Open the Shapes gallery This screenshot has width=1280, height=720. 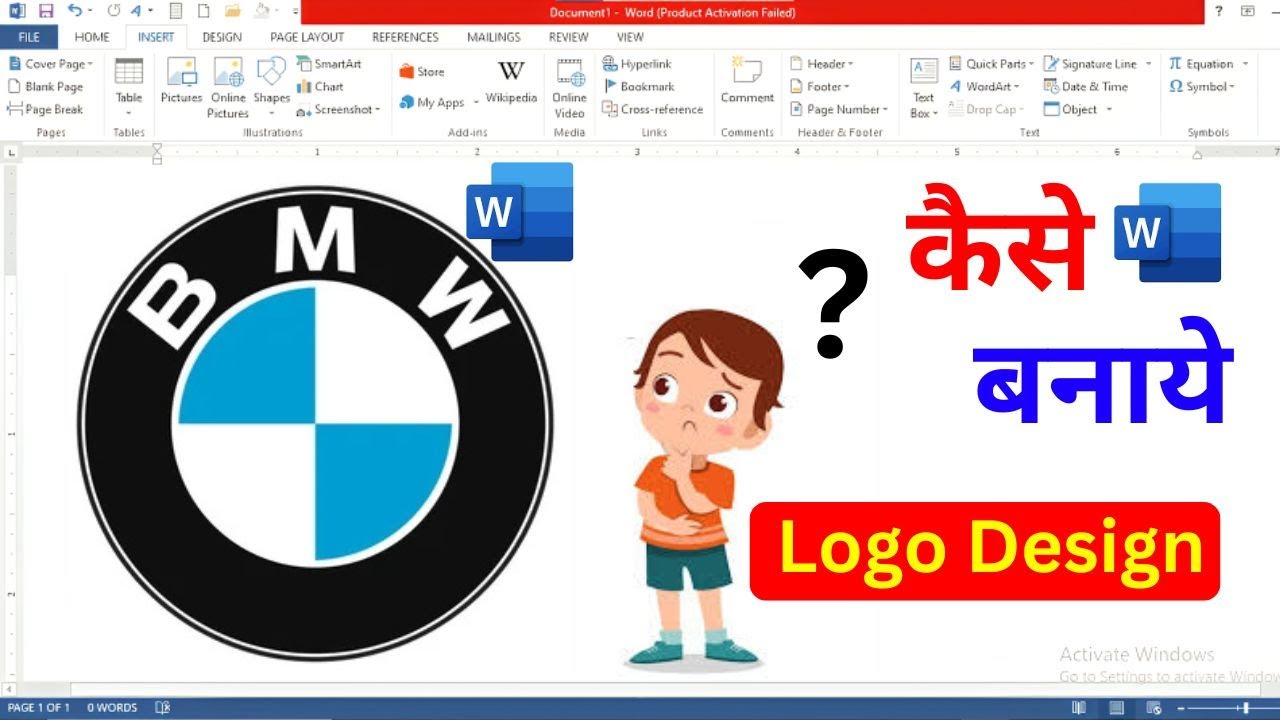[x=271, y=88]
